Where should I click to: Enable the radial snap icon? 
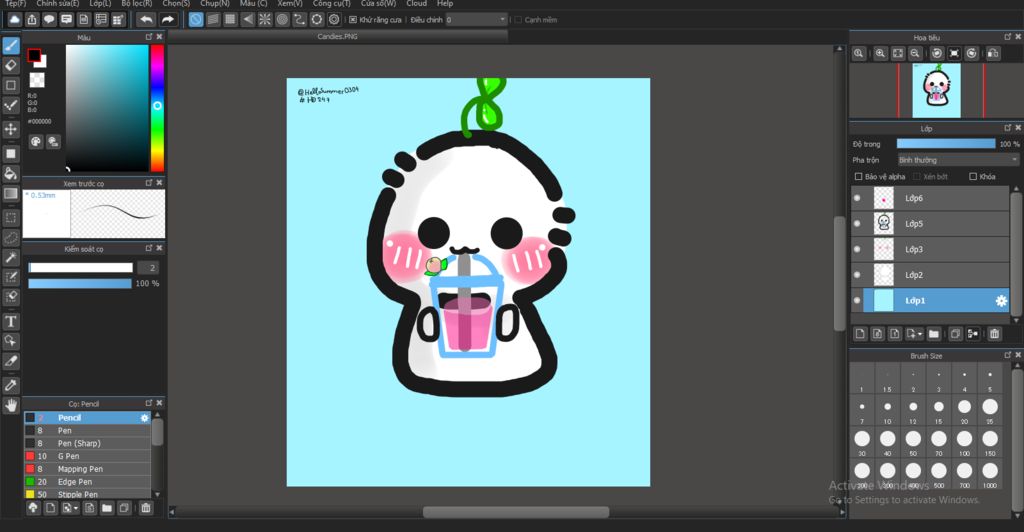[x=264, y=20]
